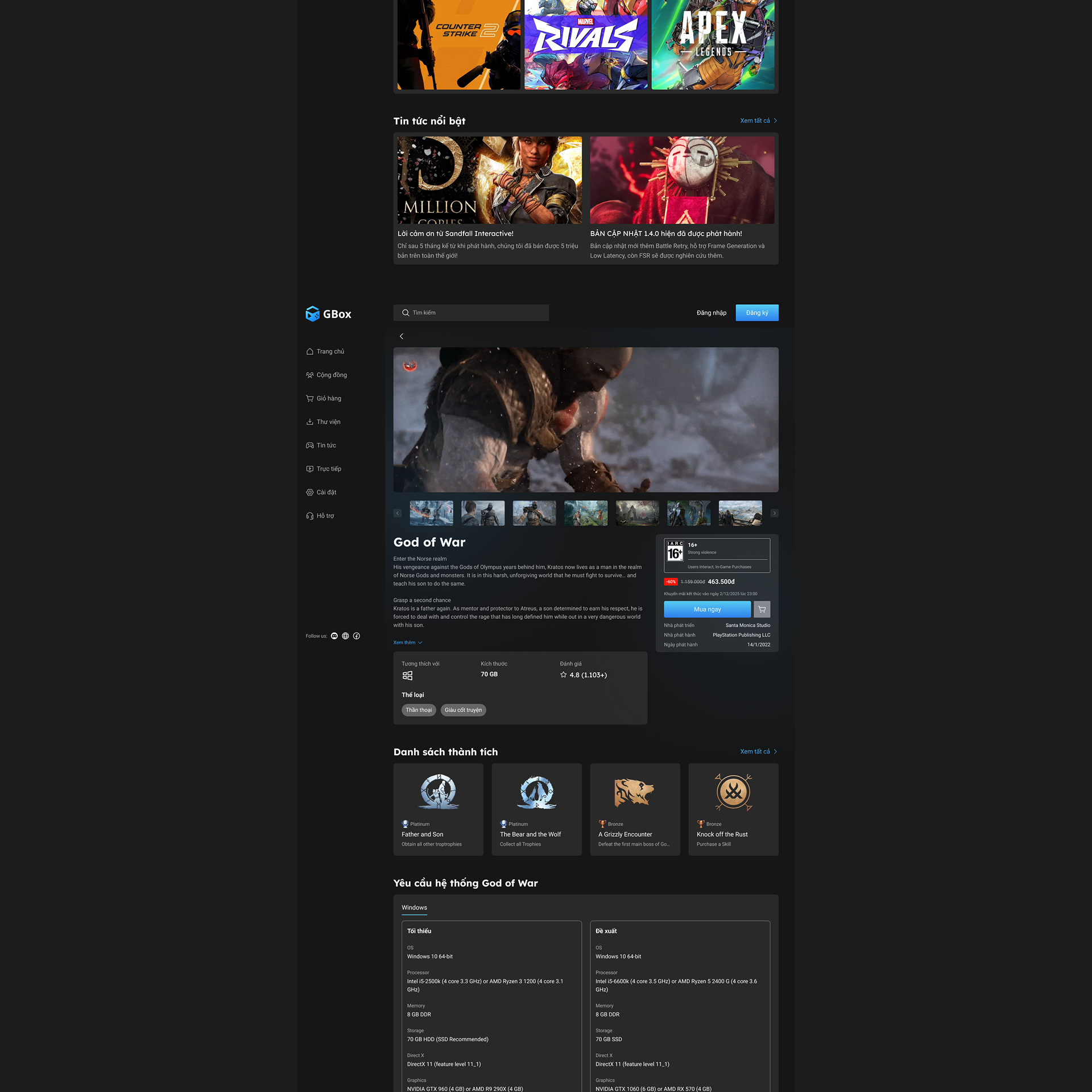Open the Thư viện library icon
The width and height of the screenshot is (1092, 1092).
(x=309, y=422)
